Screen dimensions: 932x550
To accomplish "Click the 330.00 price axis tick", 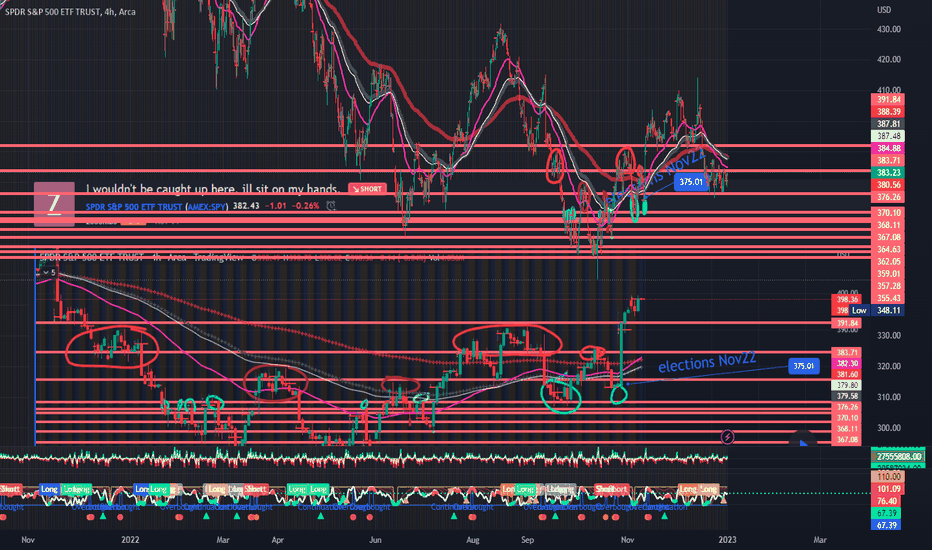I will pos(889,336).
